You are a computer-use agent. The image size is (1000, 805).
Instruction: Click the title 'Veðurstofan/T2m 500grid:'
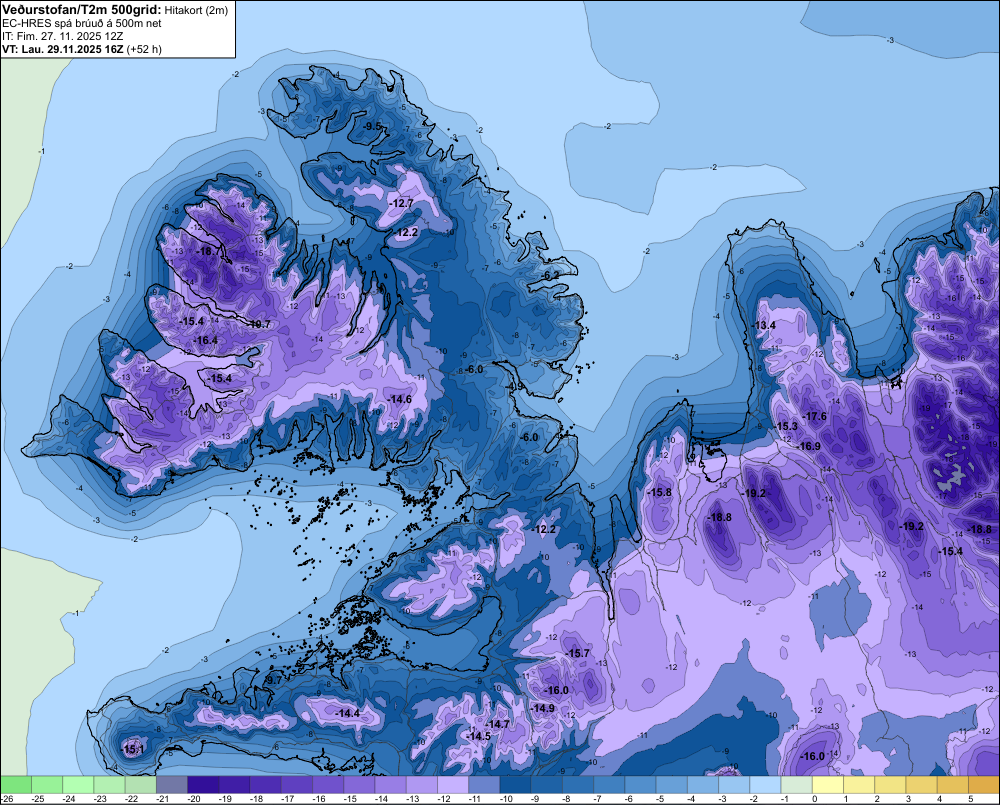pyautogui.click(x=82, y=10)
